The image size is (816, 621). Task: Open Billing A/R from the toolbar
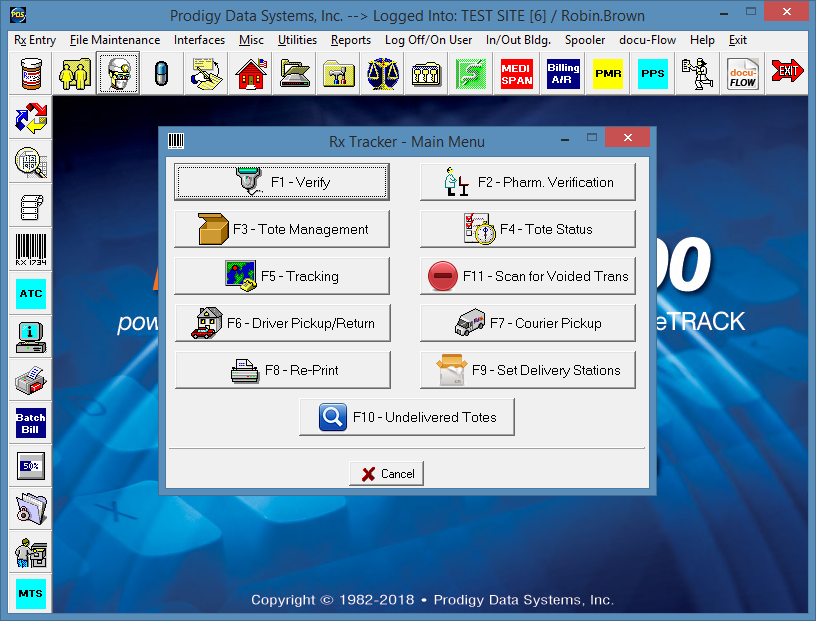coord(563,75)
